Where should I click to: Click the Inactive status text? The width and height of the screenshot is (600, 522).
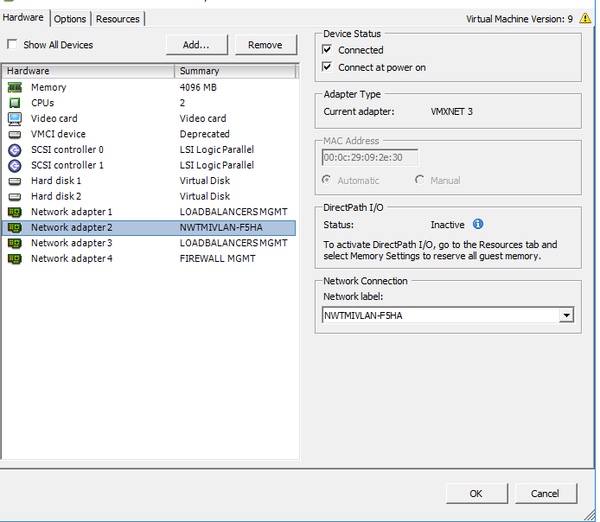(x=447, y=225)
